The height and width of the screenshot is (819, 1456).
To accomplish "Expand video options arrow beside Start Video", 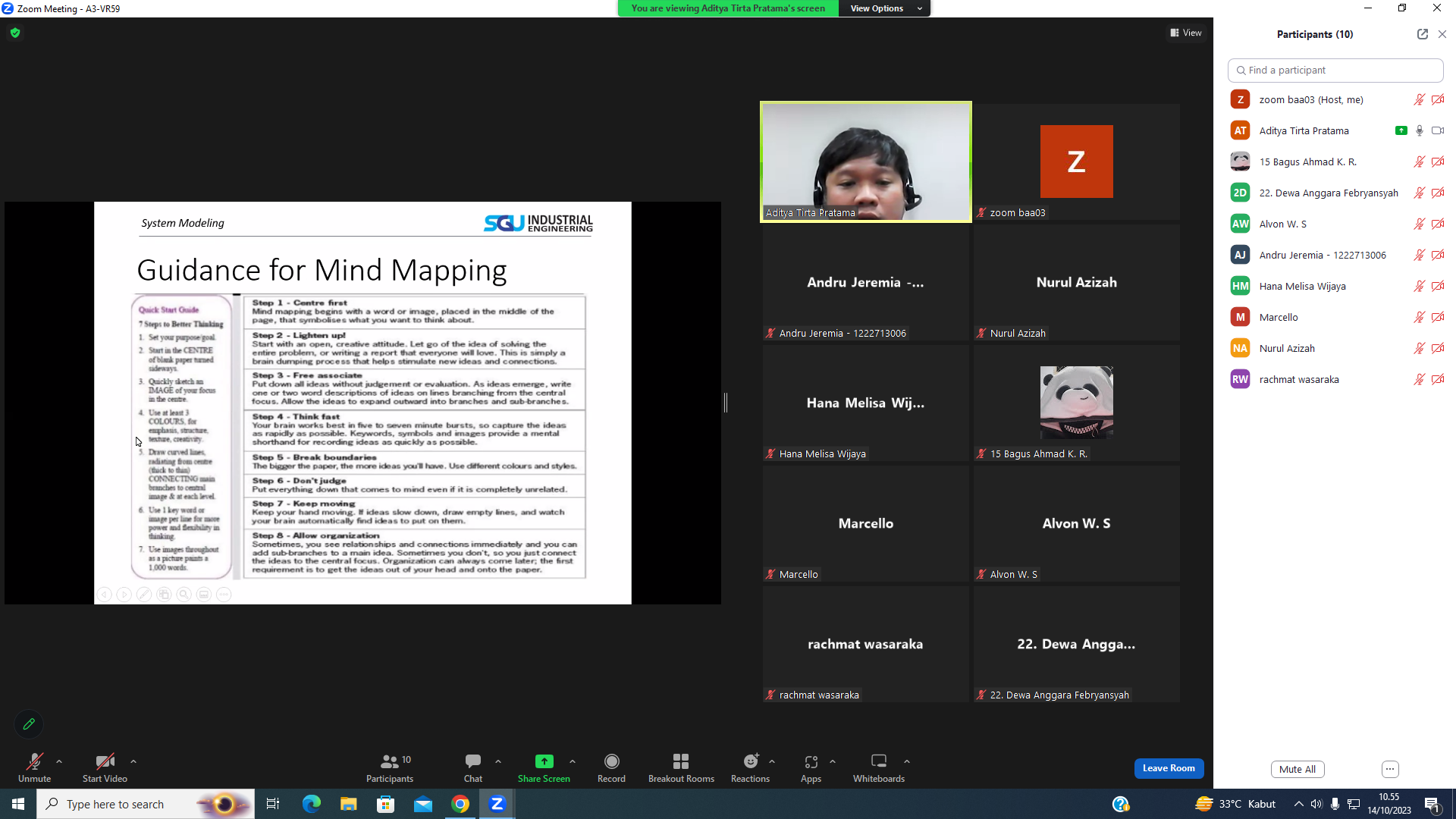I will [133, 761].
